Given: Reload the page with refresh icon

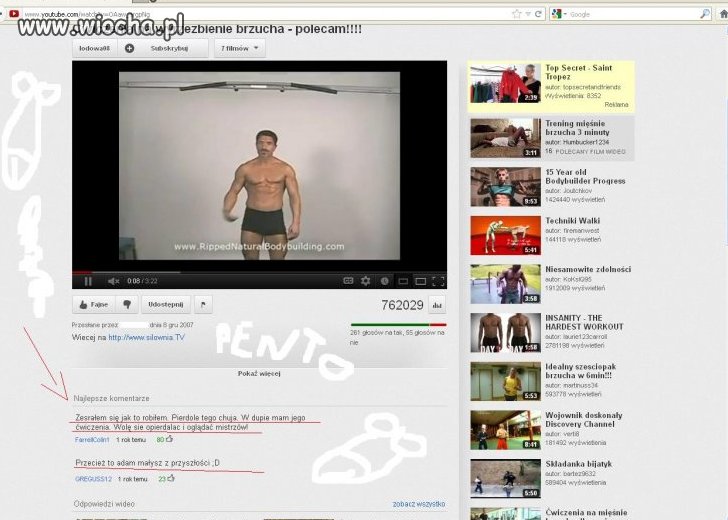Looking at the screenshot, I should [x=538, y=14].
